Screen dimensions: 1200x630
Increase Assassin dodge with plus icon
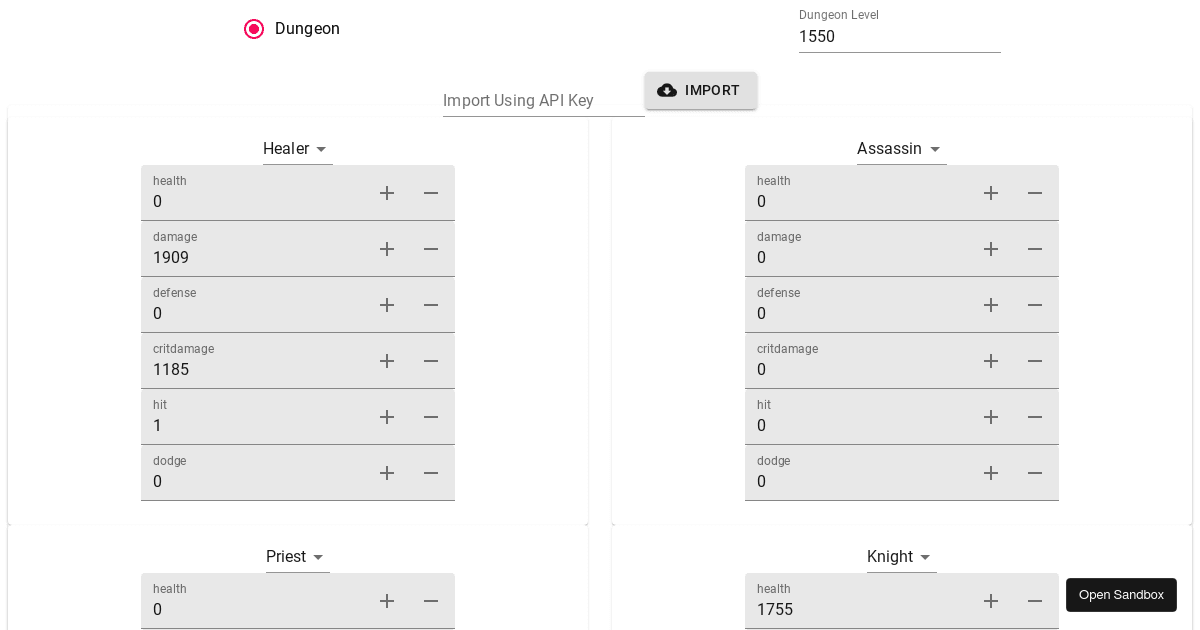991,473
